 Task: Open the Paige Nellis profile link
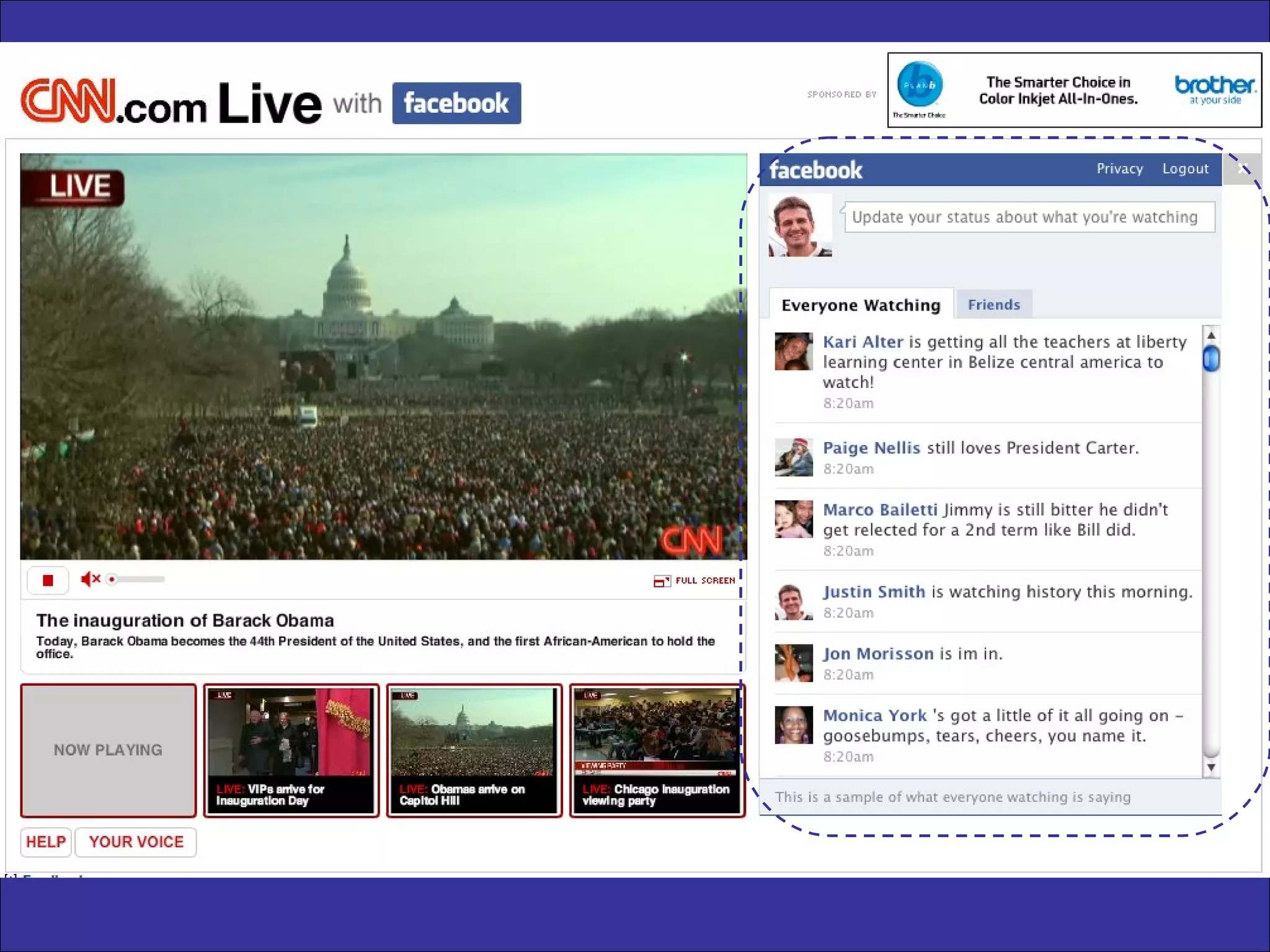(x=871, y=447)
